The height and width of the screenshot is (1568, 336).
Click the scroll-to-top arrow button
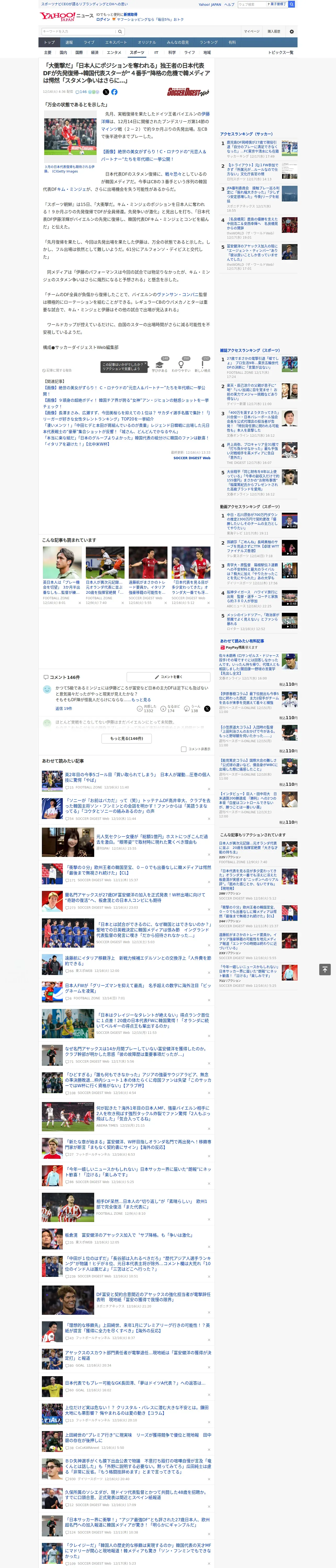(x=325, y=970)
